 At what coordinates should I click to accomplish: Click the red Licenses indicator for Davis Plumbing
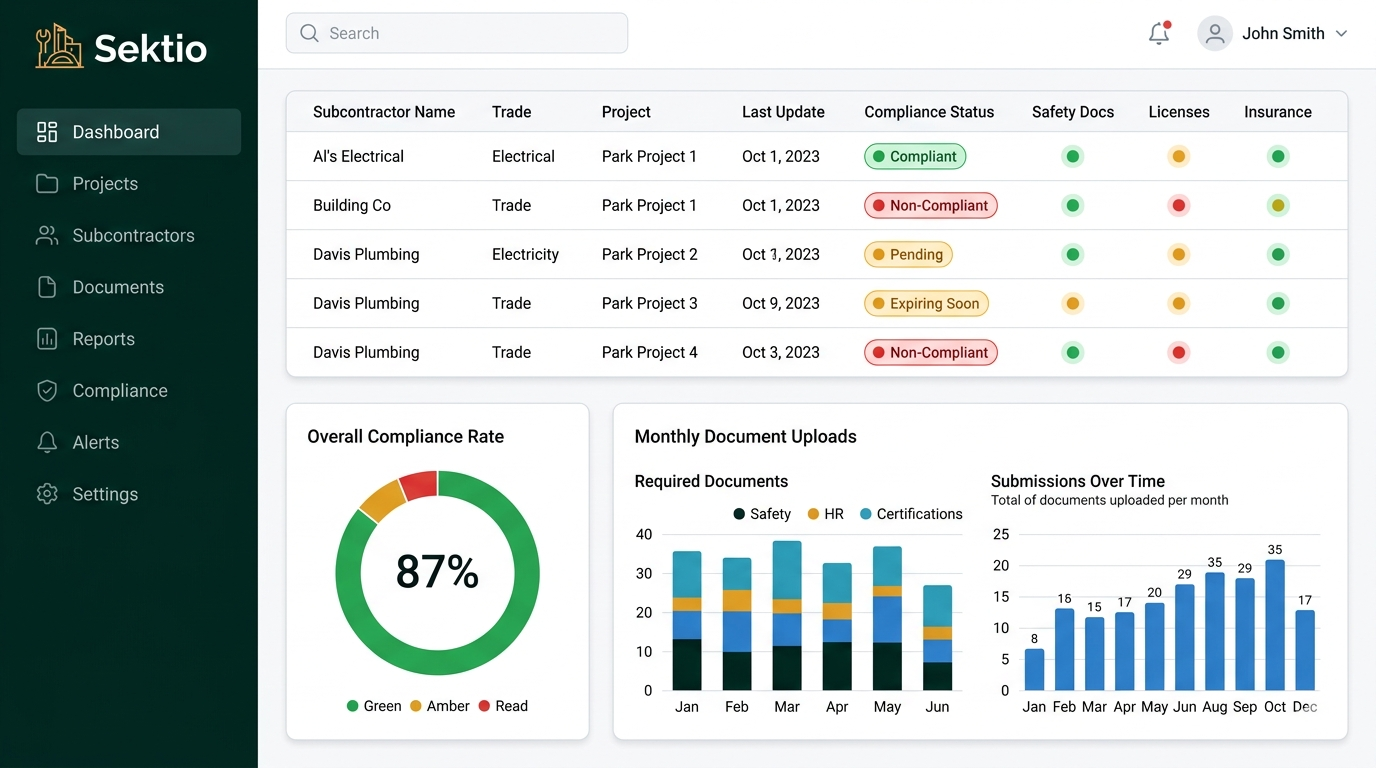1178,352
